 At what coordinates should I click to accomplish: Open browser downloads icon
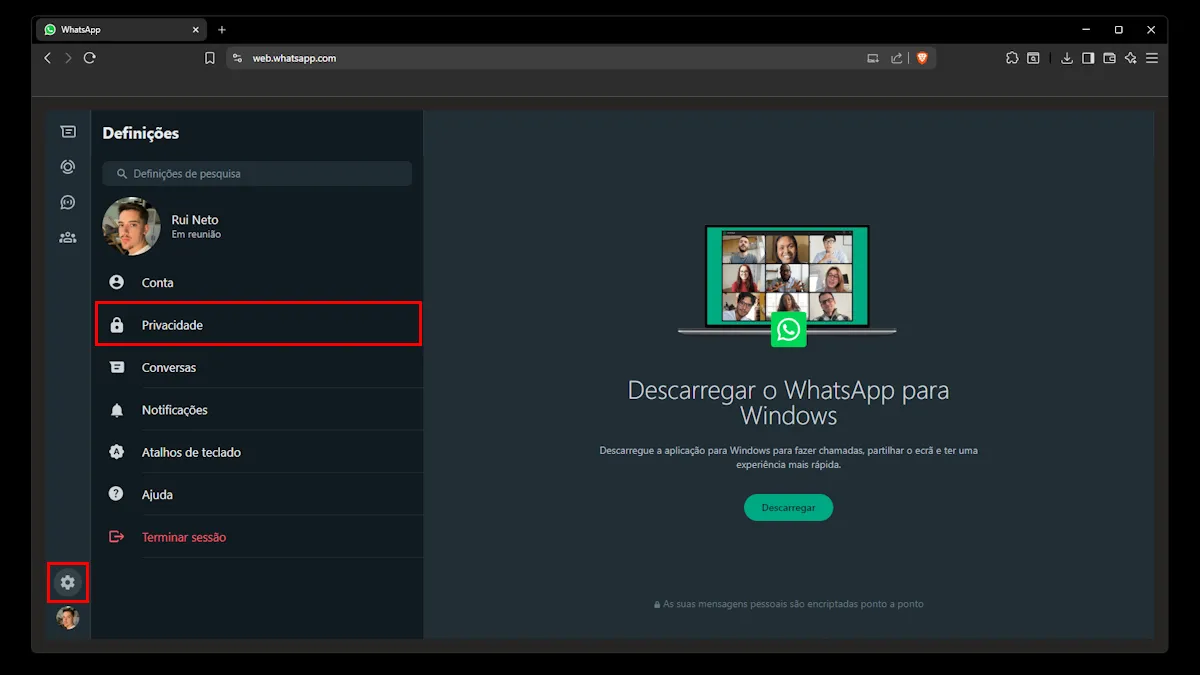click(x=1067, y=58)
